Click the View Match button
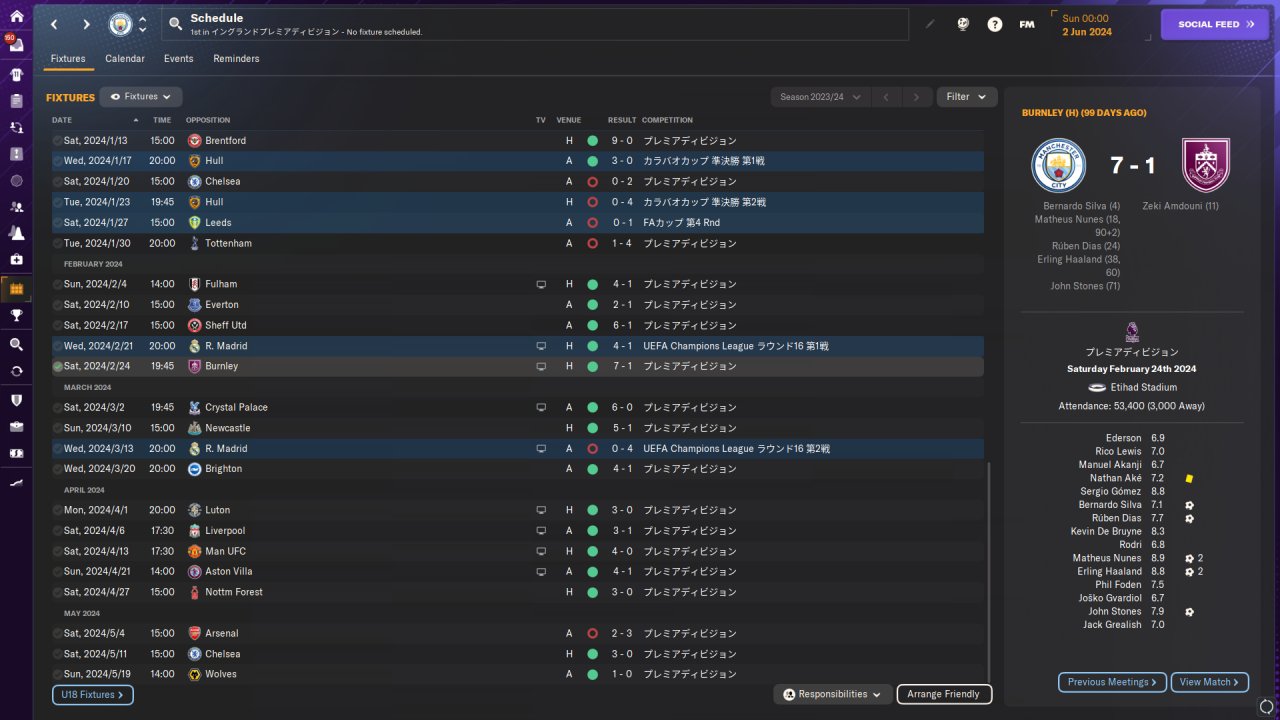Viewport: 1280px width, 720px height. coord(1210,682)
